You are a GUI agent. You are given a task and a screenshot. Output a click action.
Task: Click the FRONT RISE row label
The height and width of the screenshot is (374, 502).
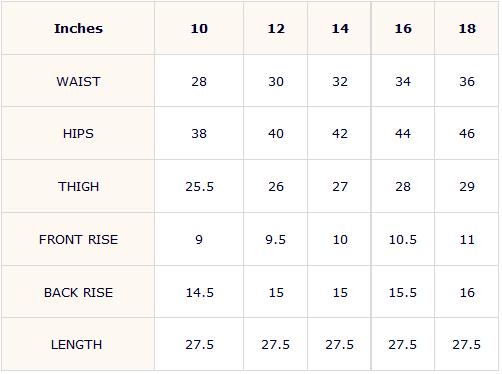(x=78, y=239)
